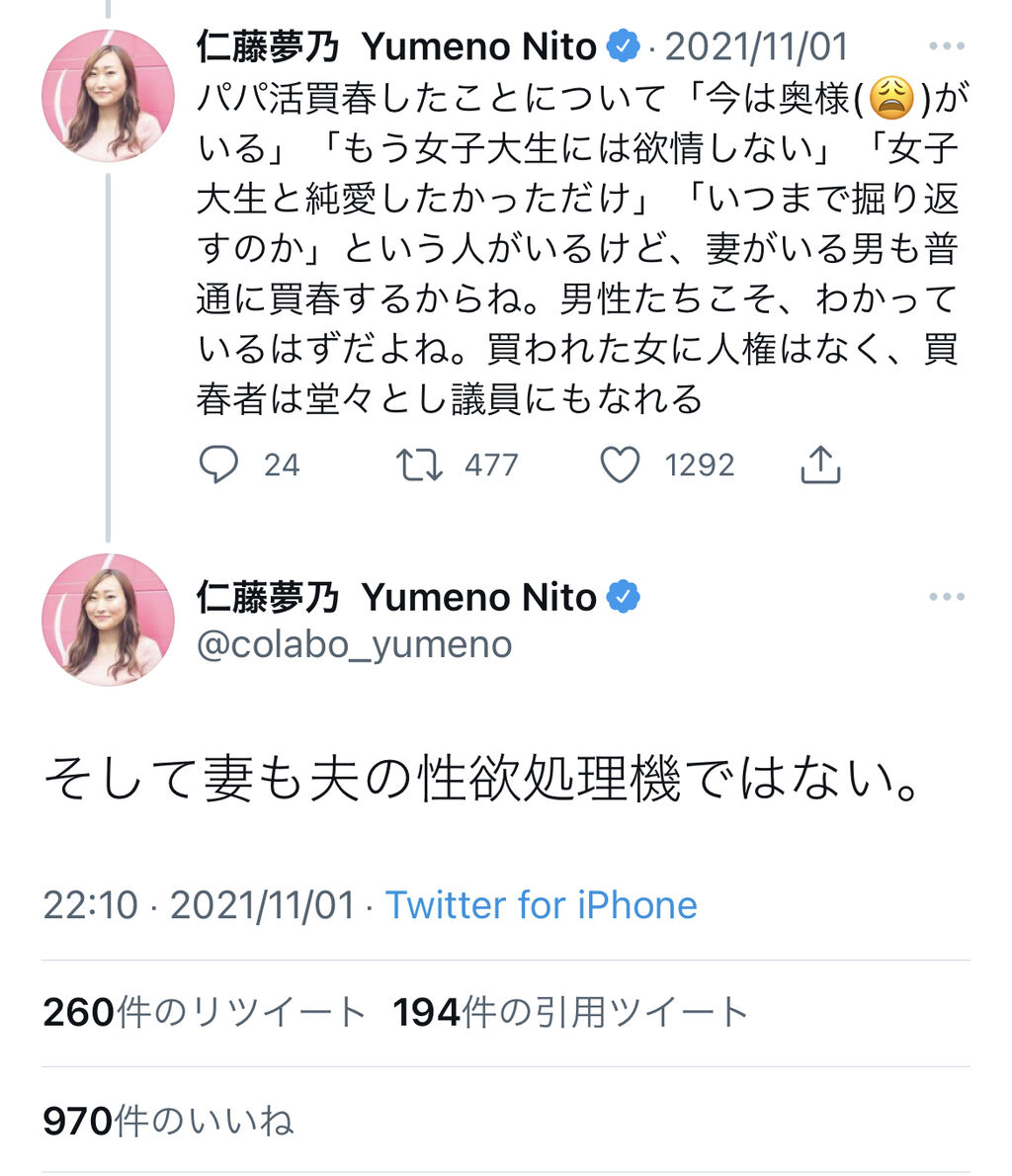The width and height of the screenshot is (1012, 1176).
Task: View the 194件の引用ツイート list
Action: (x=570, y=1013)
